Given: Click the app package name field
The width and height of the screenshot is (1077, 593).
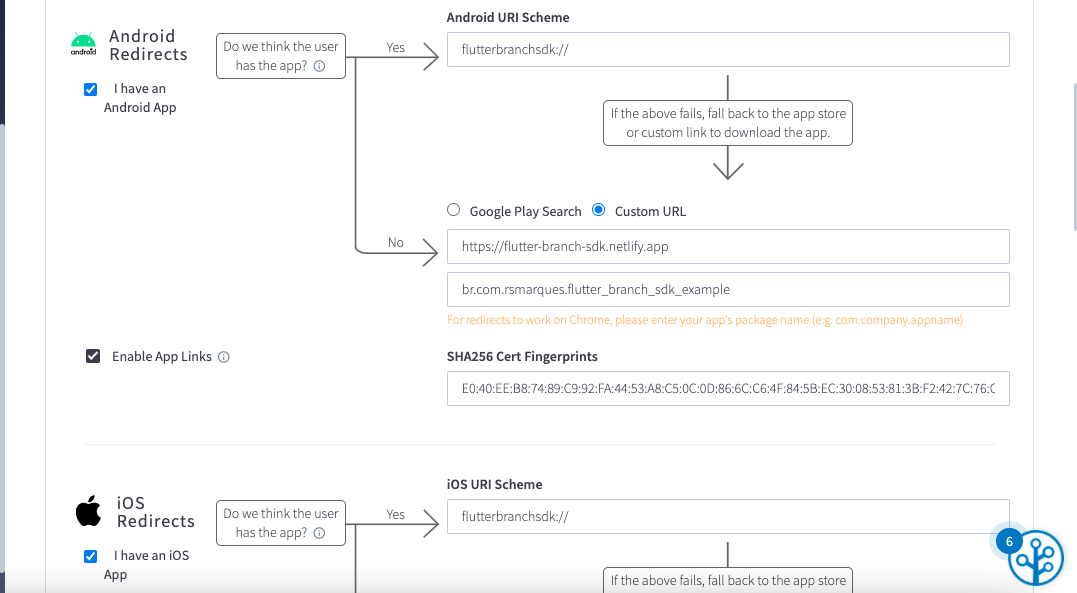Looking at the screenshot, I should [727, 289].
